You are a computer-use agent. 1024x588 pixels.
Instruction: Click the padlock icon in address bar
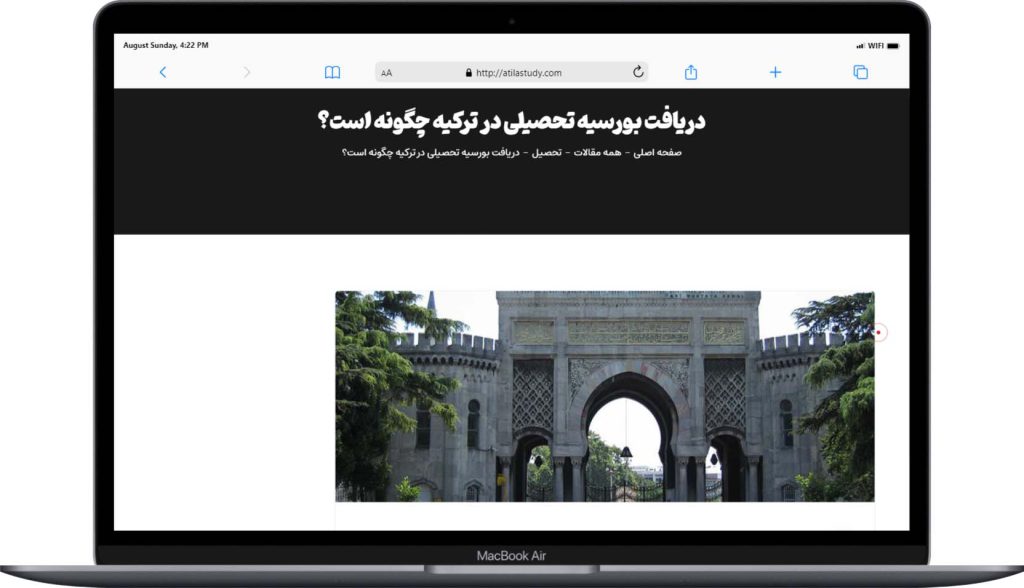468,73
